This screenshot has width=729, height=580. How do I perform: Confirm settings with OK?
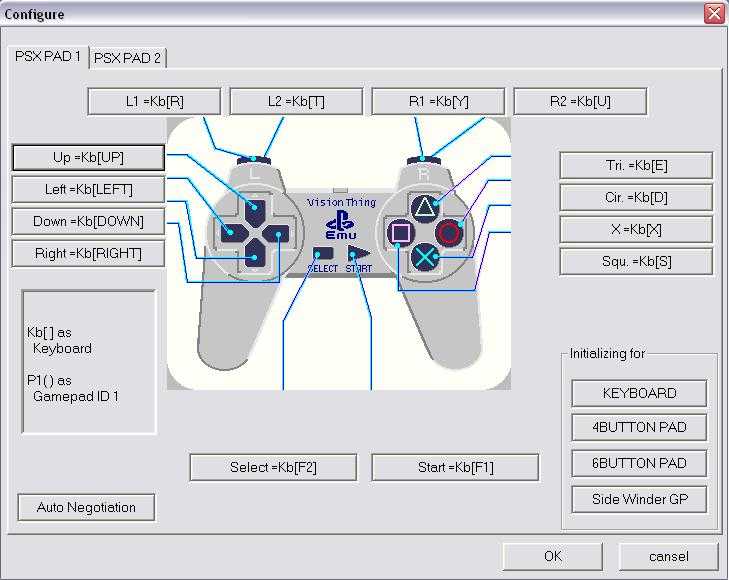click(x=553, y=556)
